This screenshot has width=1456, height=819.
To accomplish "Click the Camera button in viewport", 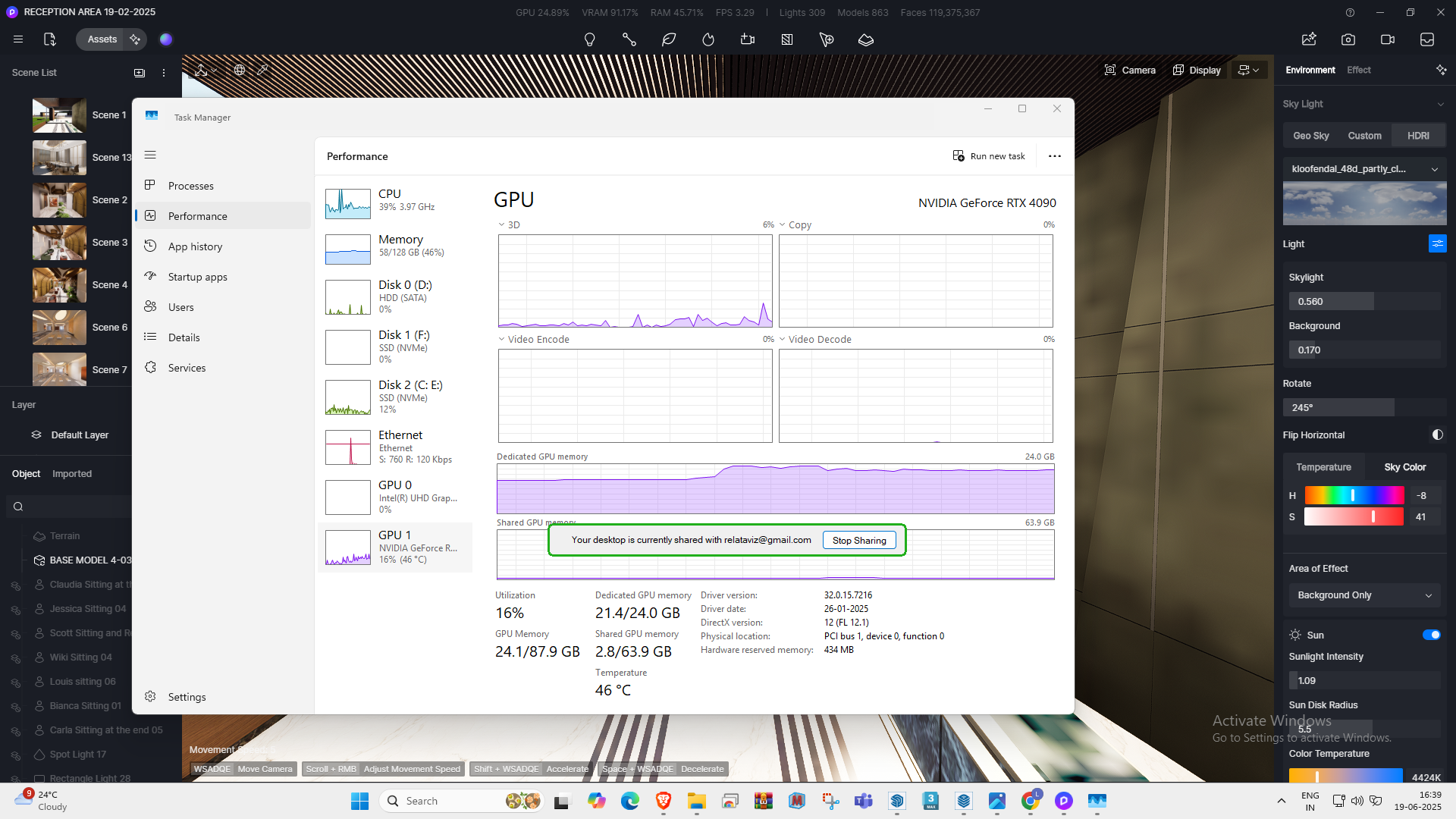I will tap(1130, 70).
